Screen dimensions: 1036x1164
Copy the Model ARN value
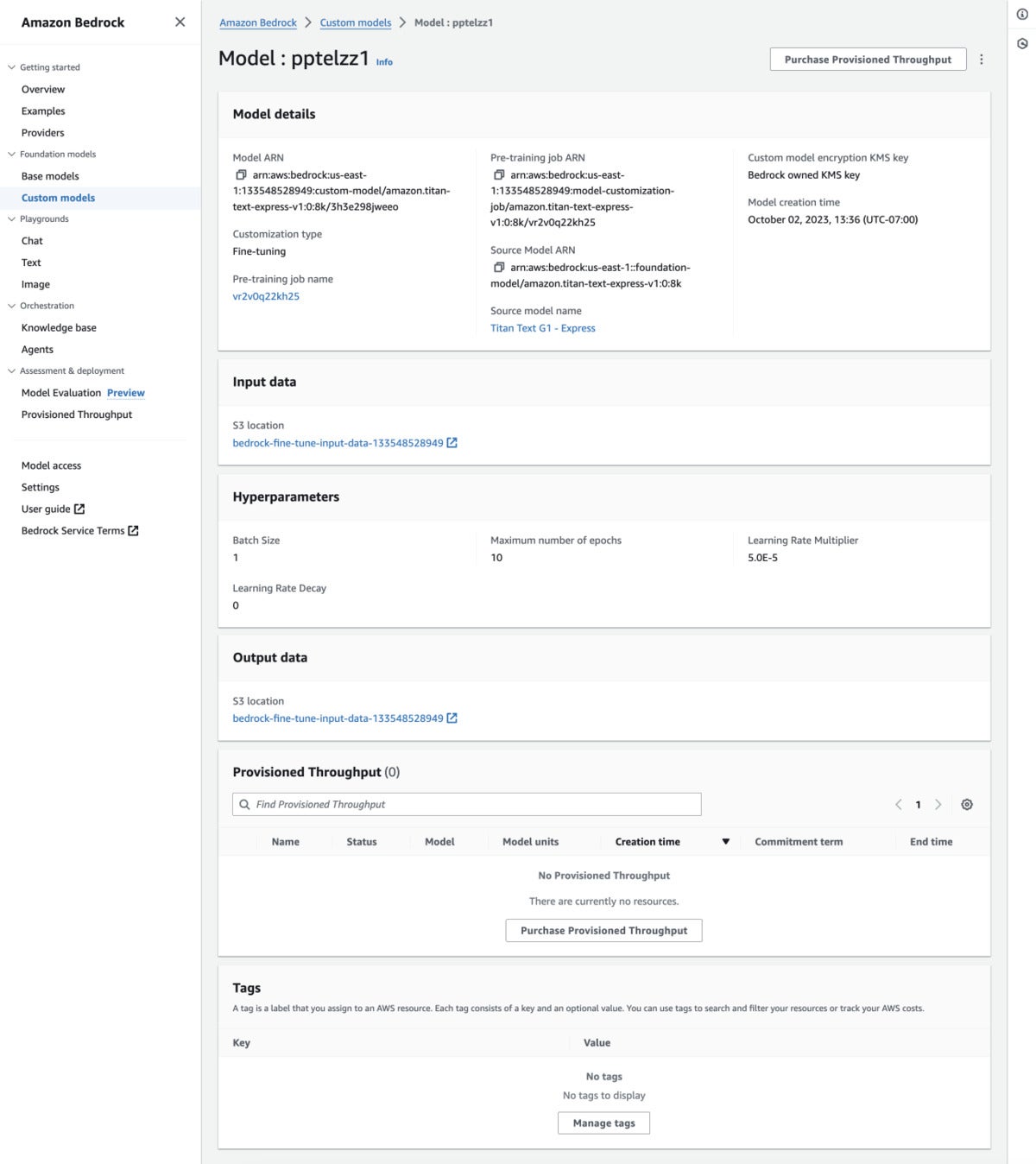241,175
